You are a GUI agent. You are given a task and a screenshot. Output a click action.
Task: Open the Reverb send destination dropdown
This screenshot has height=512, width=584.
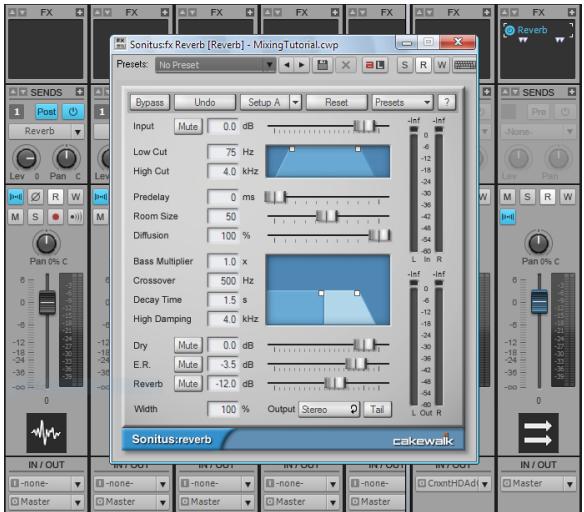(46, 131)
